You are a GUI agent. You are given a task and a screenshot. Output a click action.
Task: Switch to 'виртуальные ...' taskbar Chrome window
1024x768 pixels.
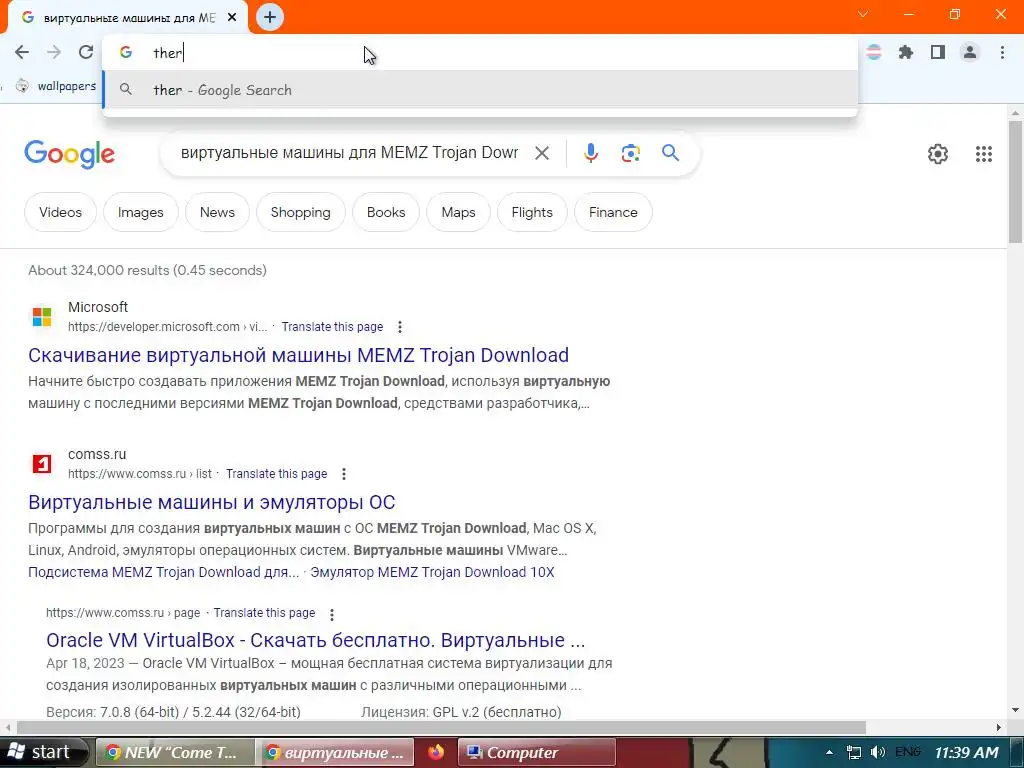(x=335, y=752)
